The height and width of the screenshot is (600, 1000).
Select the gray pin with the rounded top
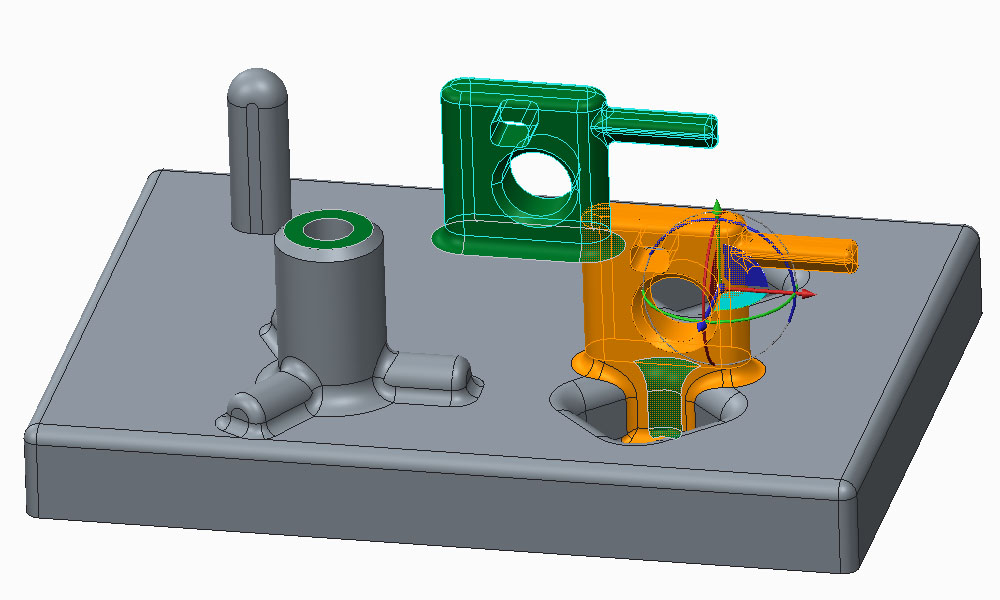pos(258,150)
